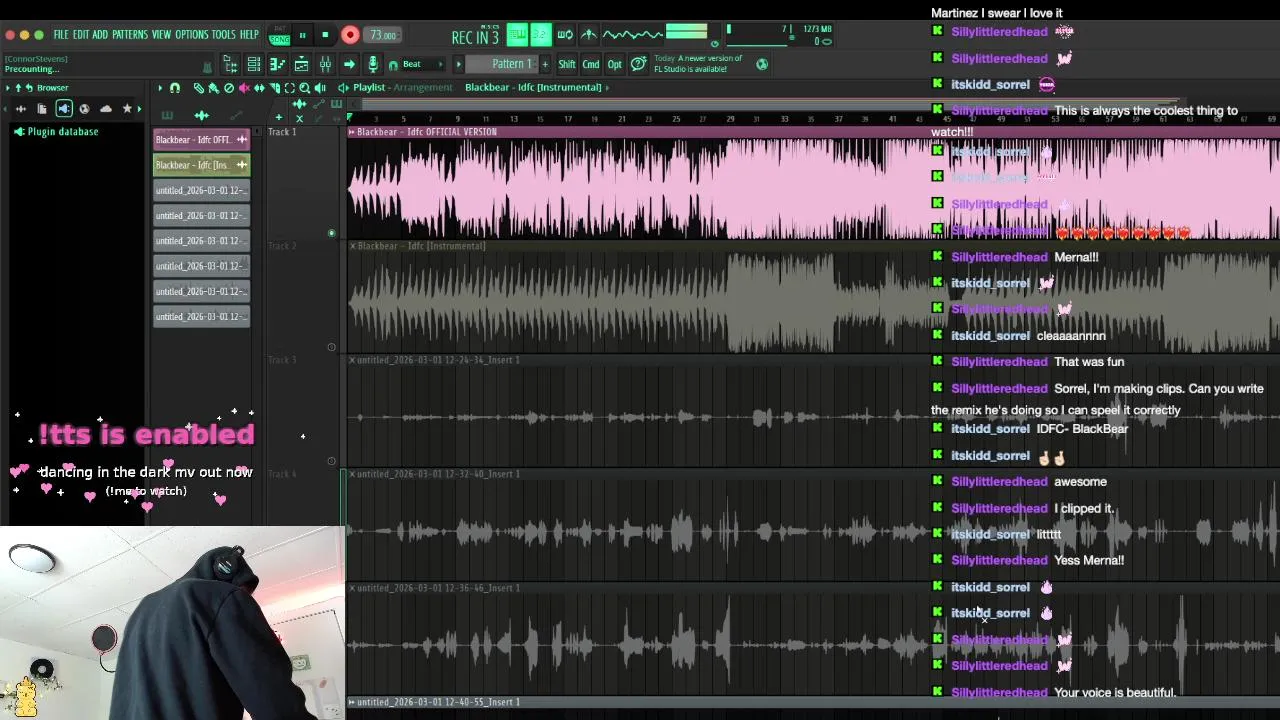Open the Sounds tab icon in Browser

(x=21, y=109)
